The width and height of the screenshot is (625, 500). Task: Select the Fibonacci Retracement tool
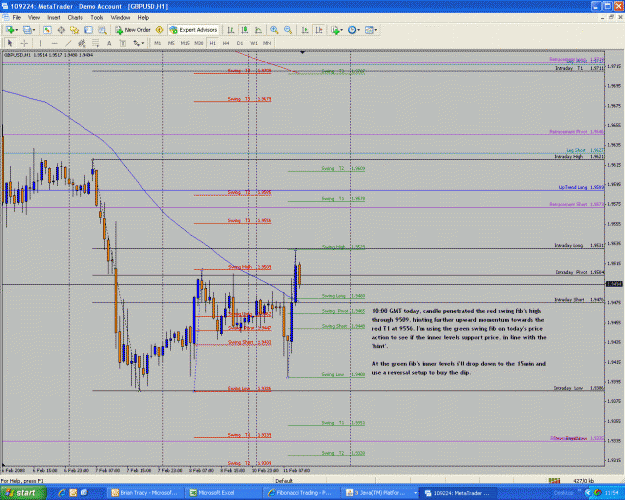[x=95, y=43]
